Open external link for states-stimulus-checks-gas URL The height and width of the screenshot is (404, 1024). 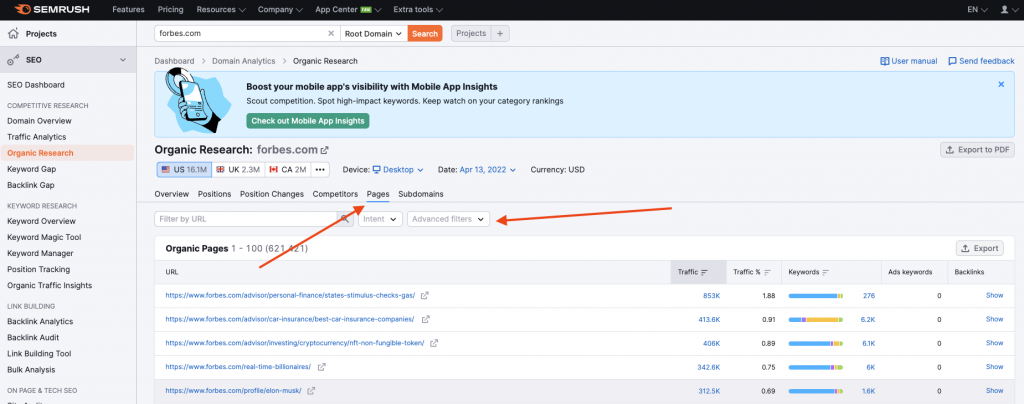[424, 296]
